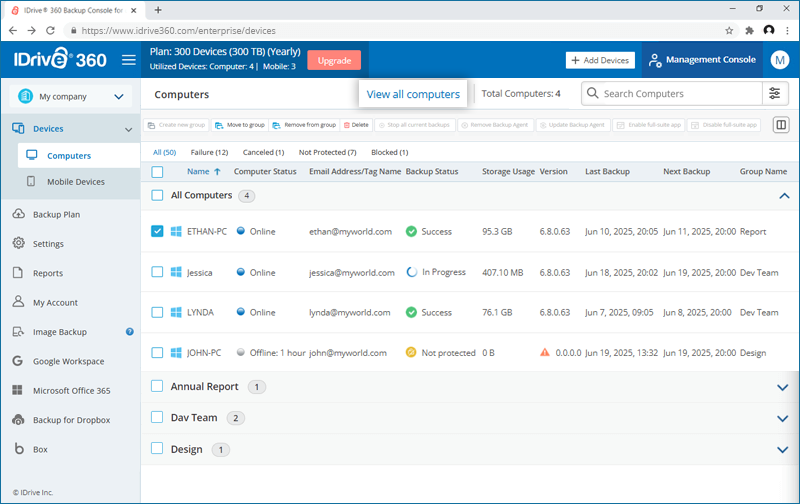This screenshot has height=504, width=800.
Task: Click the warning triangle icon for JOHN-PC
Action: (545, 352)
